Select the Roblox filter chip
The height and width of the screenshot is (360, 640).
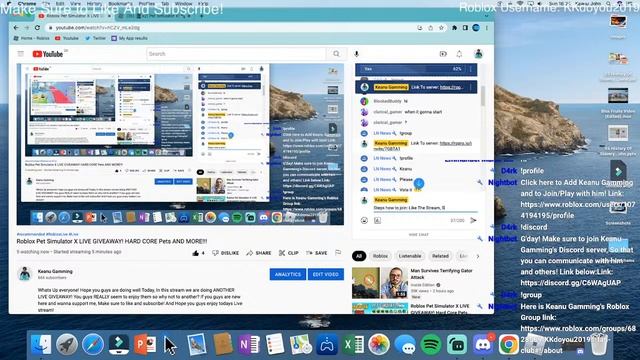click(x=380, y=256)
